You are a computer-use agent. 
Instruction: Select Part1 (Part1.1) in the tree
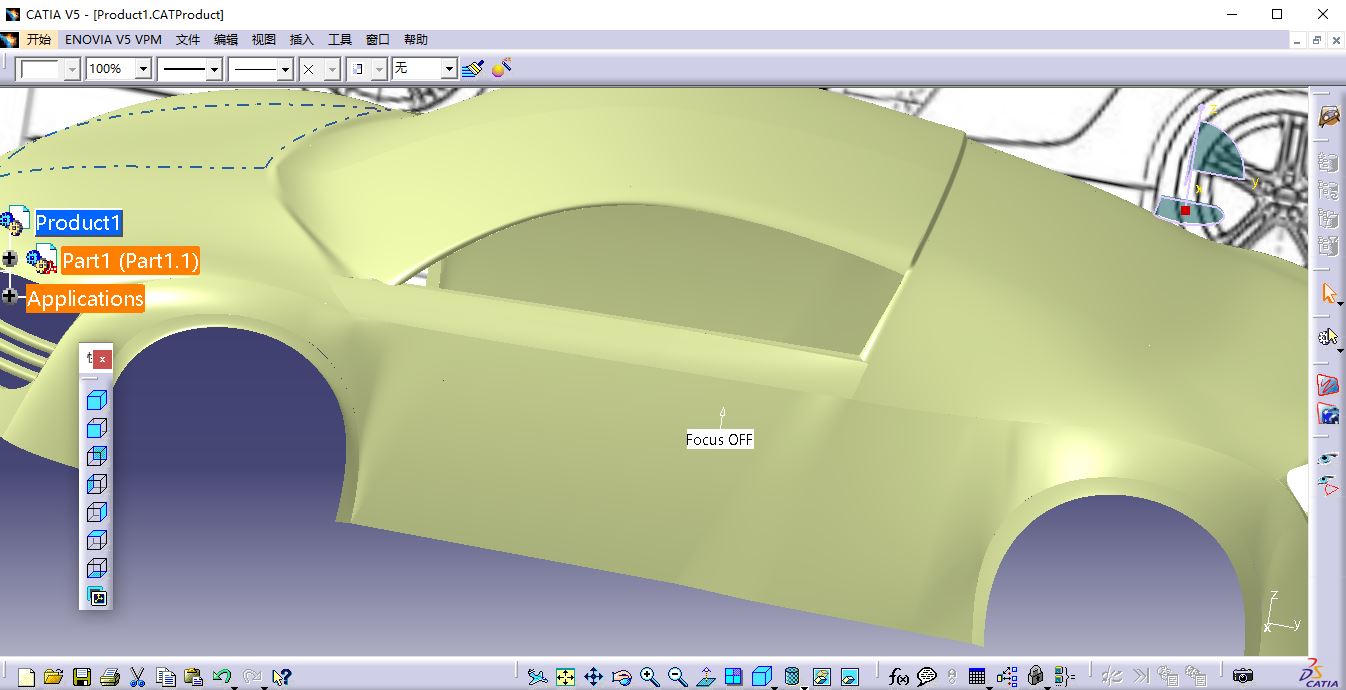(x=130, y=261)
